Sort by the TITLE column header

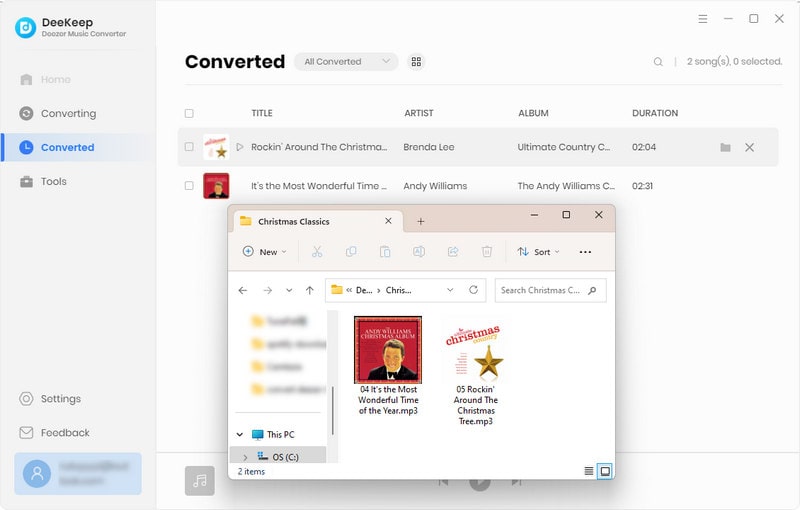tap(262, 113)
